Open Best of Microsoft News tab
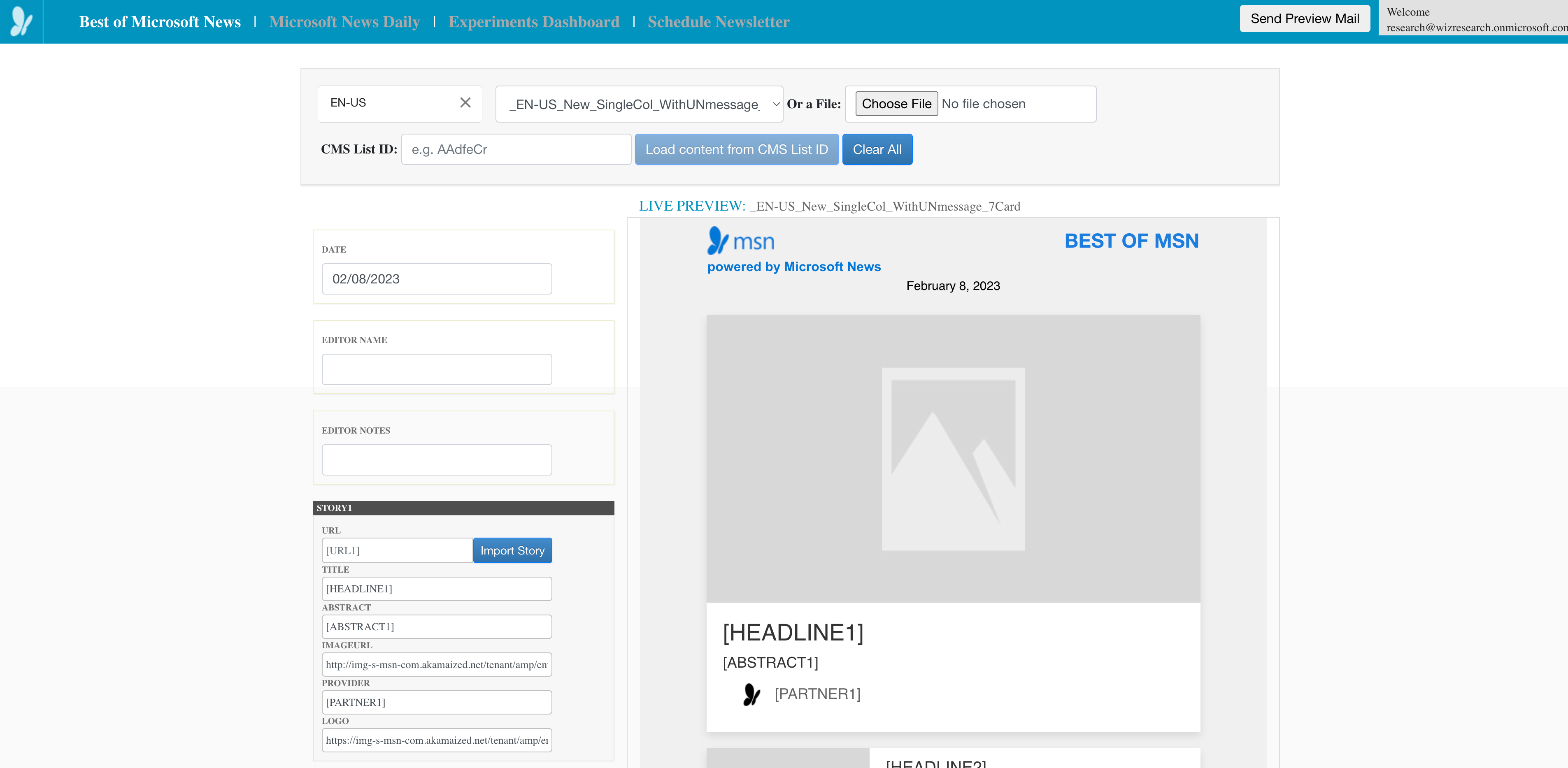 [x=160, y=22]
